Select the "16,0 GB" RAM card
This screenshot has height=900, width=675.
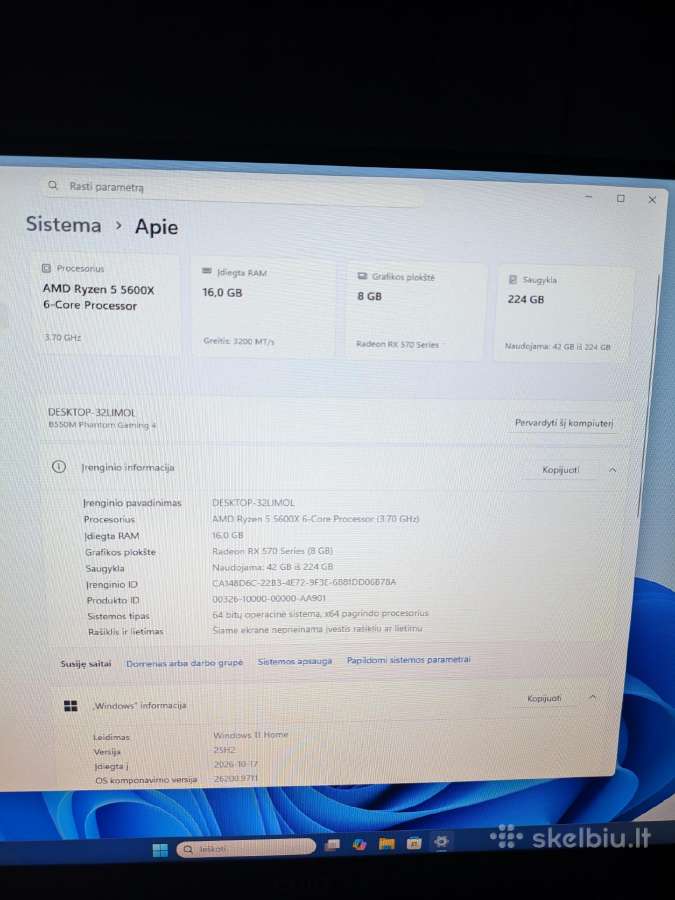point(263,307)
